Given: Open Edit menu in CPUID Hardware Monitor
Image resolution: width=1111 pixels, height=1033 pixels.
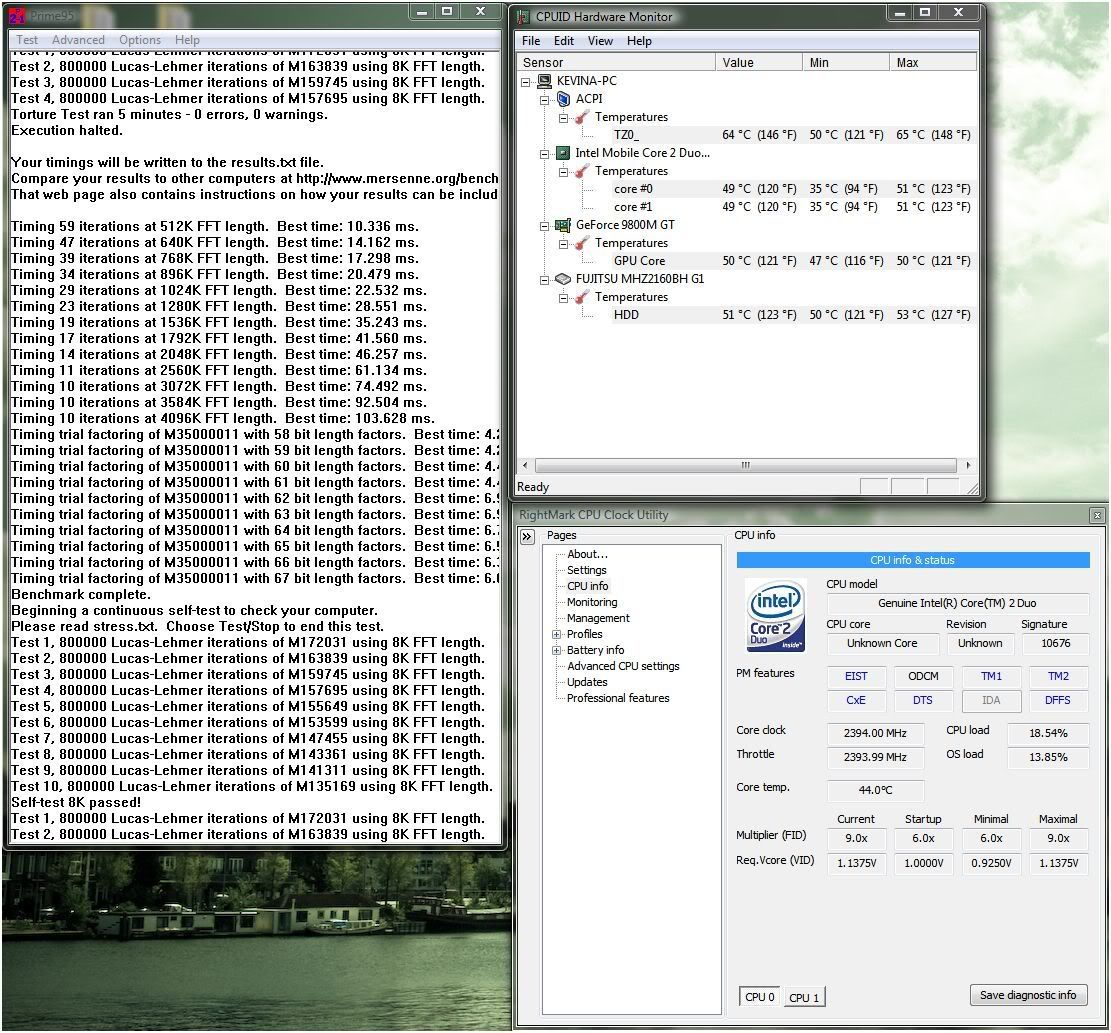Looking at the screenshot, I should 564,40.
